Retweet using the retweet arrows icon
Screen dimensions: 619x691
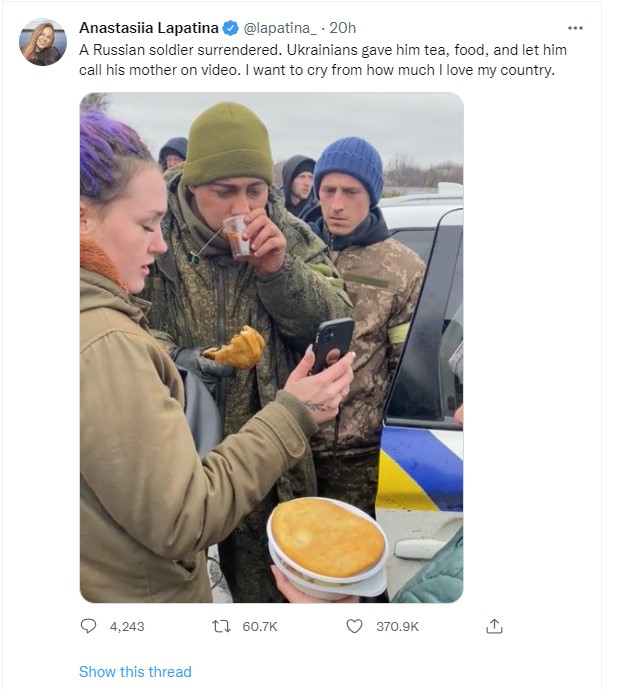click(221, 626)
